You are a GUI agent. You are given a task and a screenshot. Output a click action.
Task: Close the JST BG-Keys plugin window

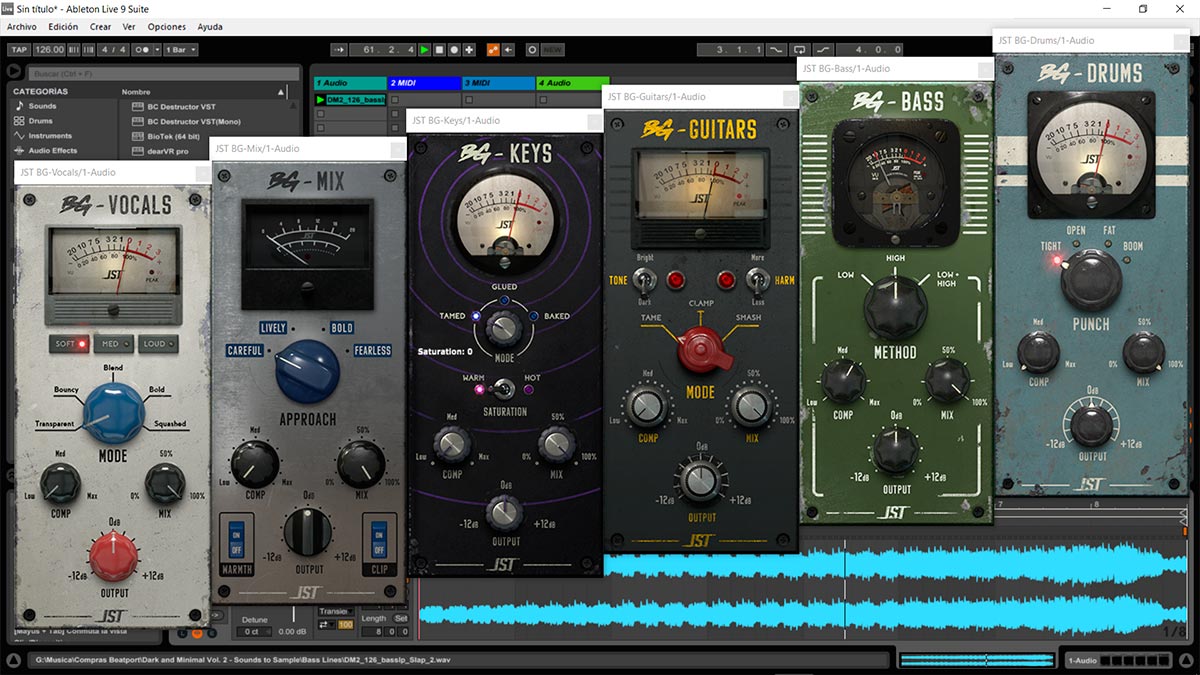[595, 122]
